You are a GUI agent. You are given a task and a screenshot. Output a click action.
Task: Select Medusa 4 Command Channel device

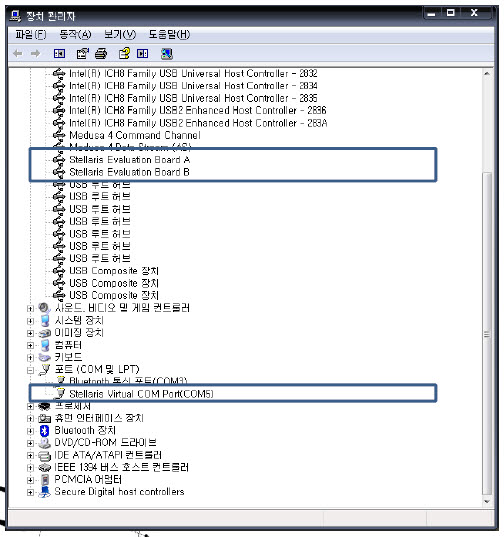(x=135, y=135)
